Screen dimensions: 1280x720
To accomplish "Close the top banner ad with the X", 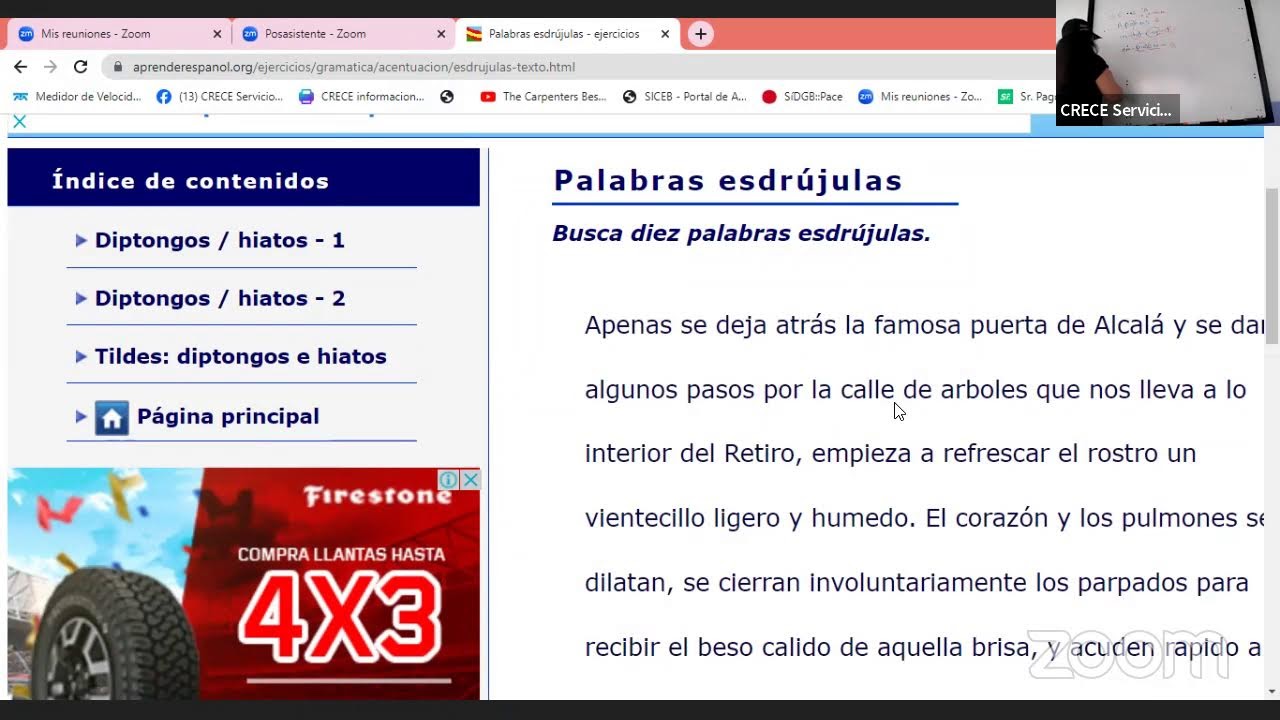I will click(19, 121).
